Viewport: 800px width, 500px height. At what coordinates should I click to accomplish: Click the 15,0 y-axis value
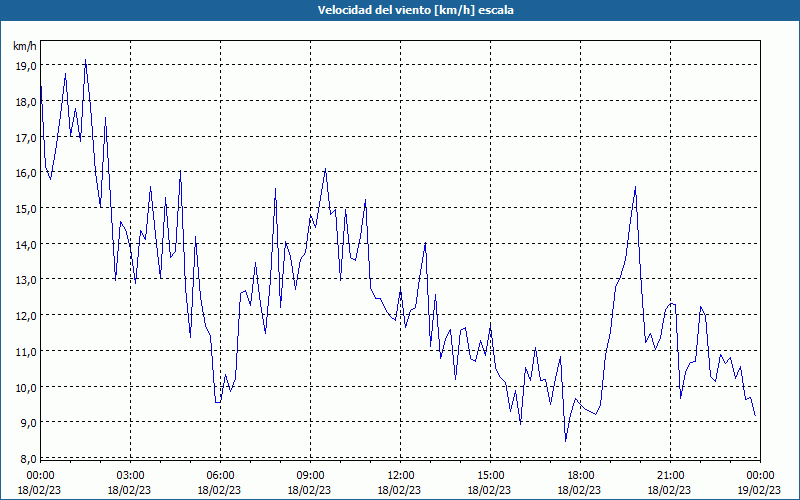pyautogui.click(x=26, y=209)
